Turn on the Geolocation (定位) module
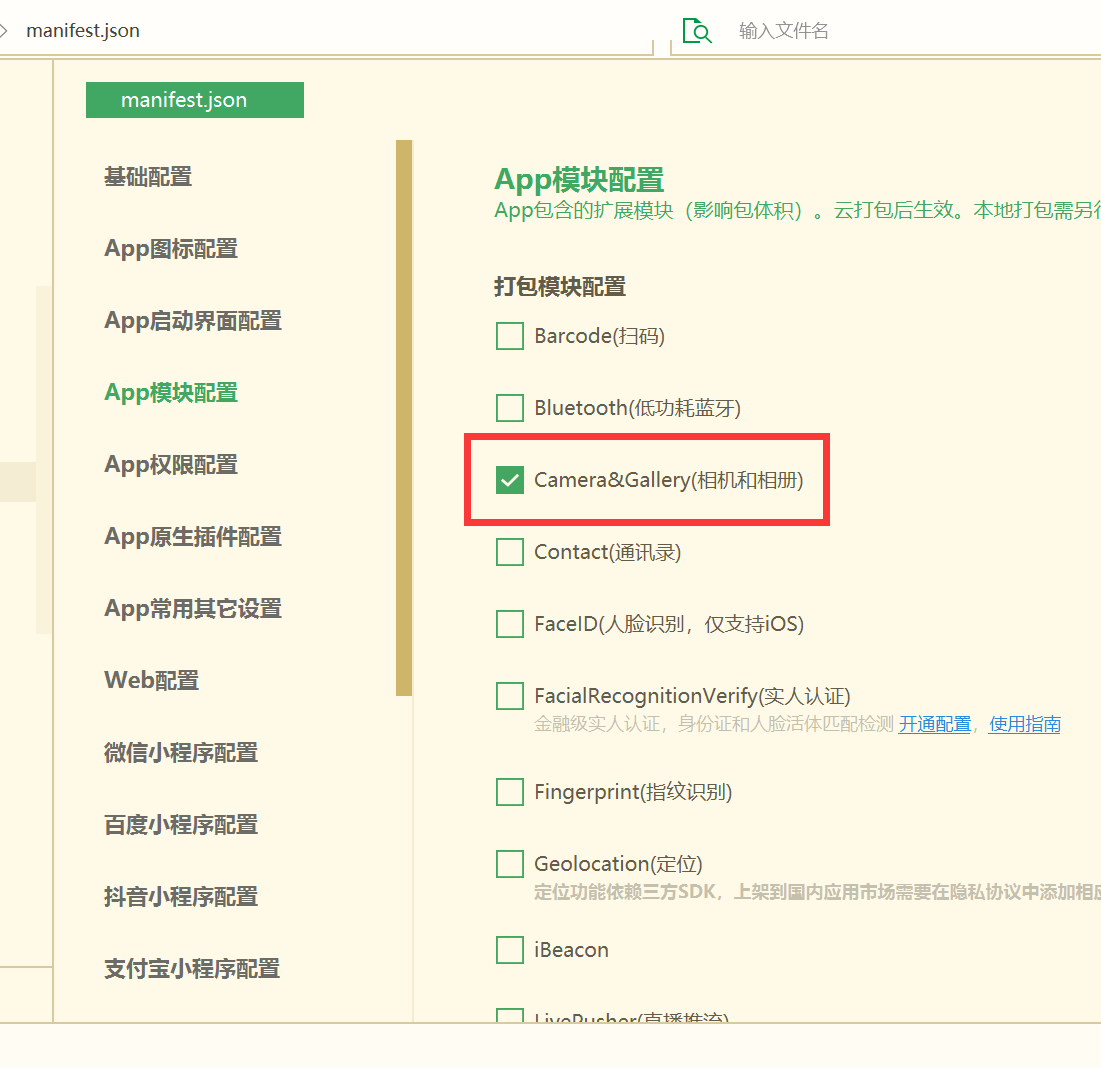The image size is (1101, 1068). (x=510, y=864)
